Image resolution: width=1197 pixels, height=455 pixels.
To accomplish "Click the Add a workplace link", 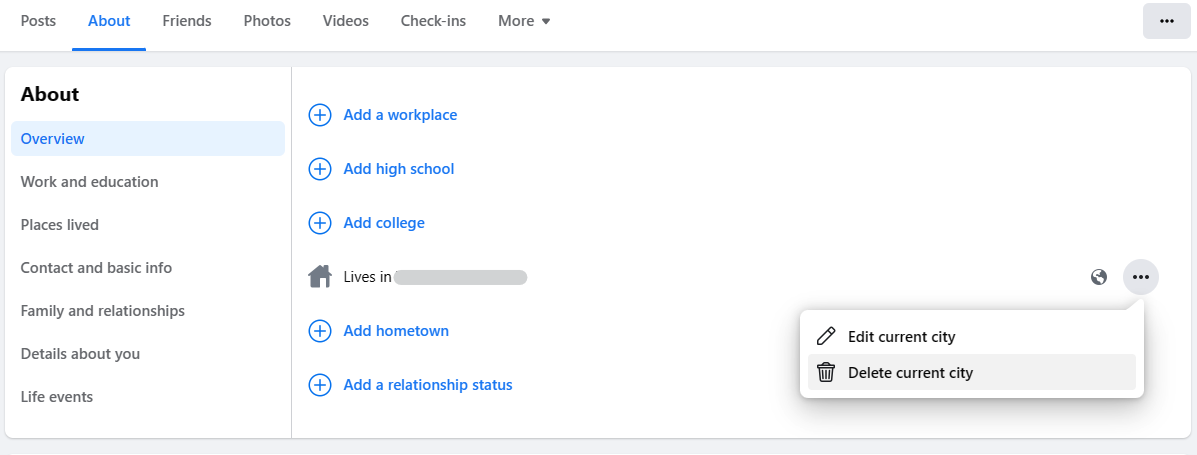I will [x=400, y=115].
